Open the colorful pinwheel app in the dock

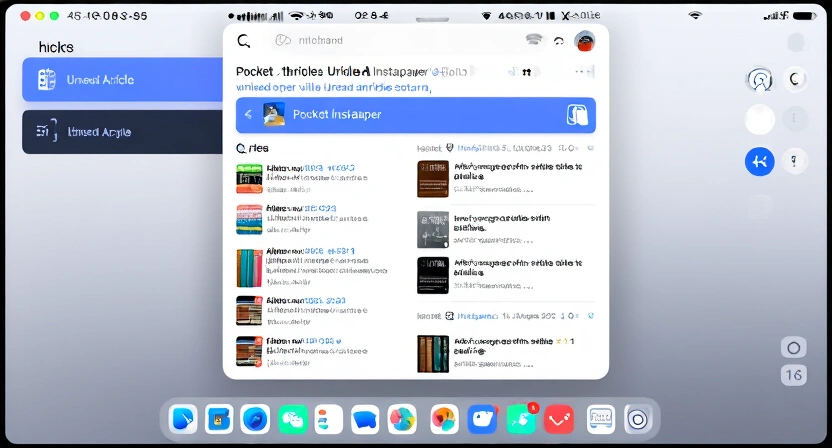tap(402, 419)
